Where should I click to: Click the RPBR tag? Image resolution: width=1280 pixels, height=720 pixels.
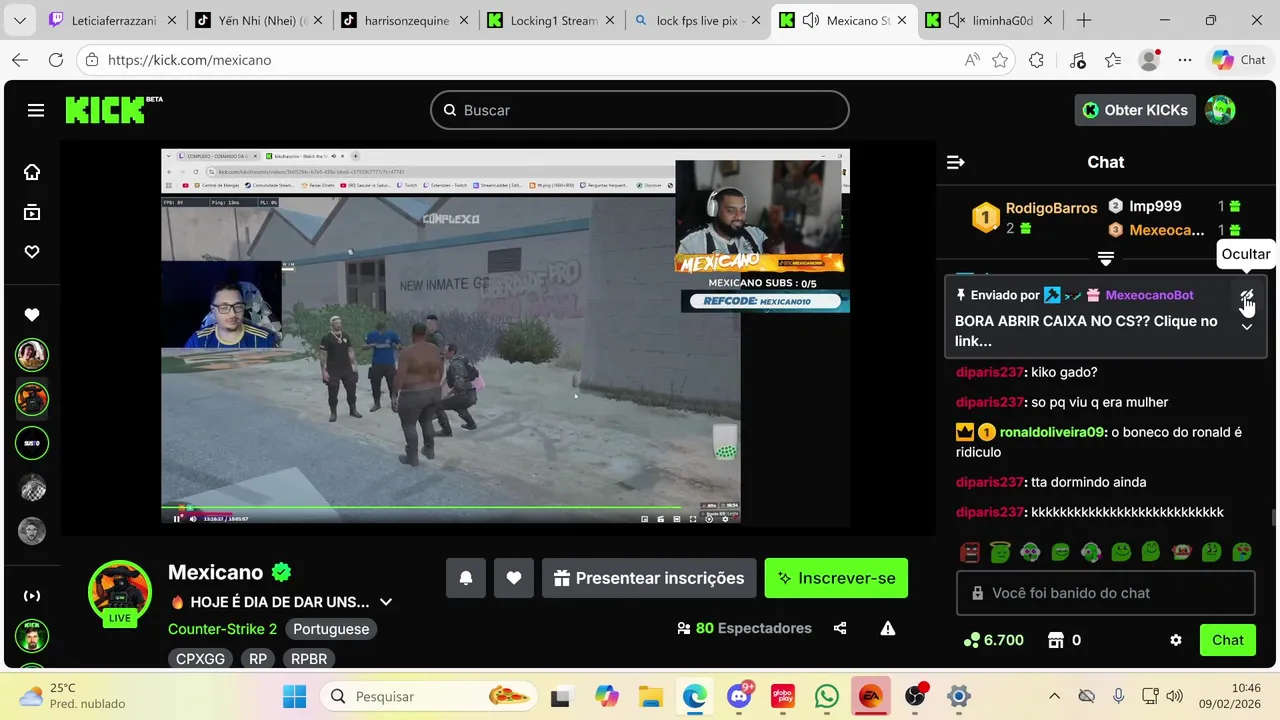[x=309, y=659]
